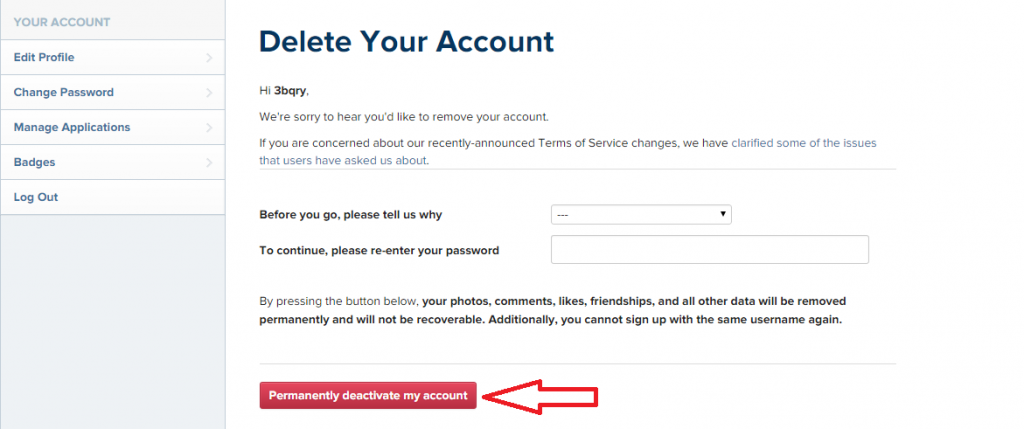
Task: Log Out of the account
Action: pyautogui.click(x=36, y=197)
